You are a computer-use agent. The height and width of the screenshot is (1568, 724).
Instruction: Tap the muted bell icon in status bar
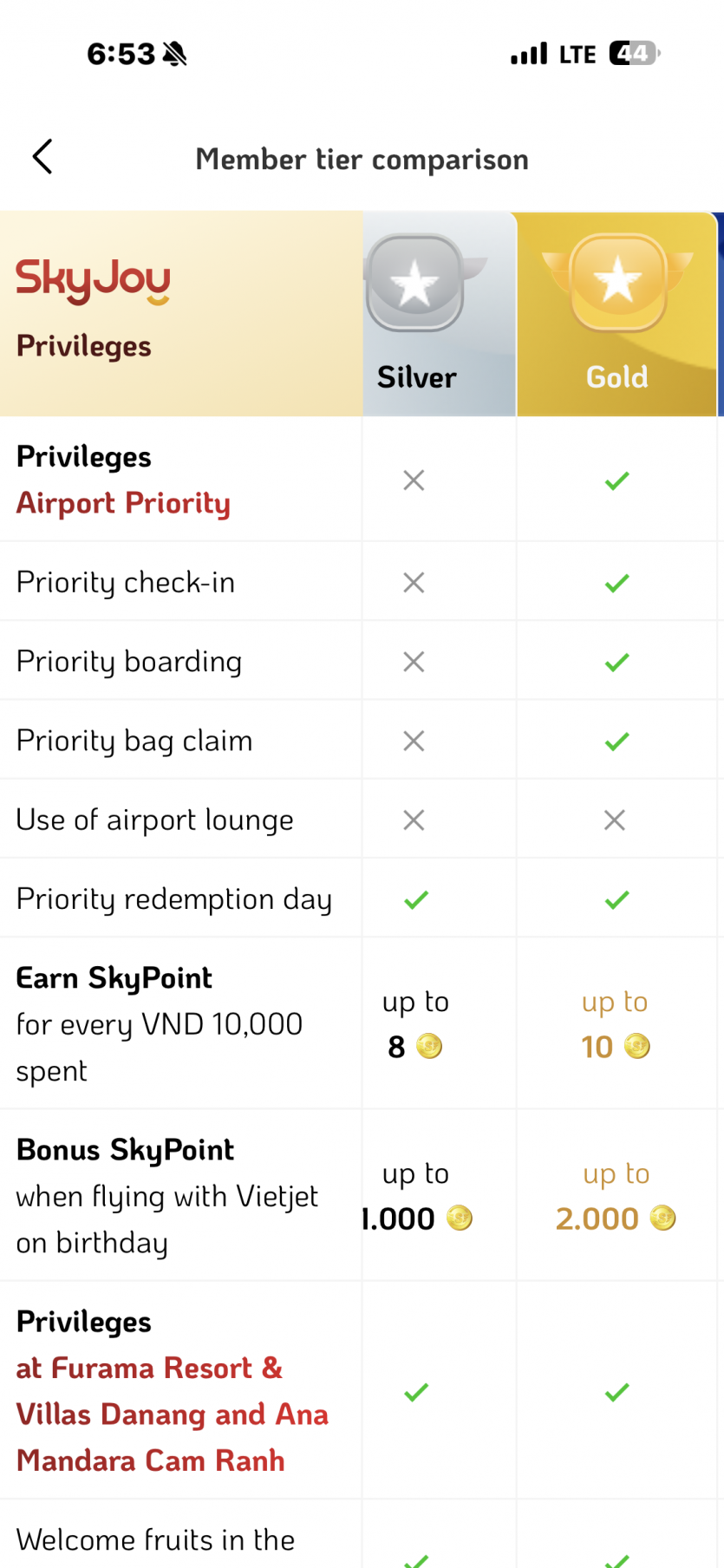tap(174, 55)
